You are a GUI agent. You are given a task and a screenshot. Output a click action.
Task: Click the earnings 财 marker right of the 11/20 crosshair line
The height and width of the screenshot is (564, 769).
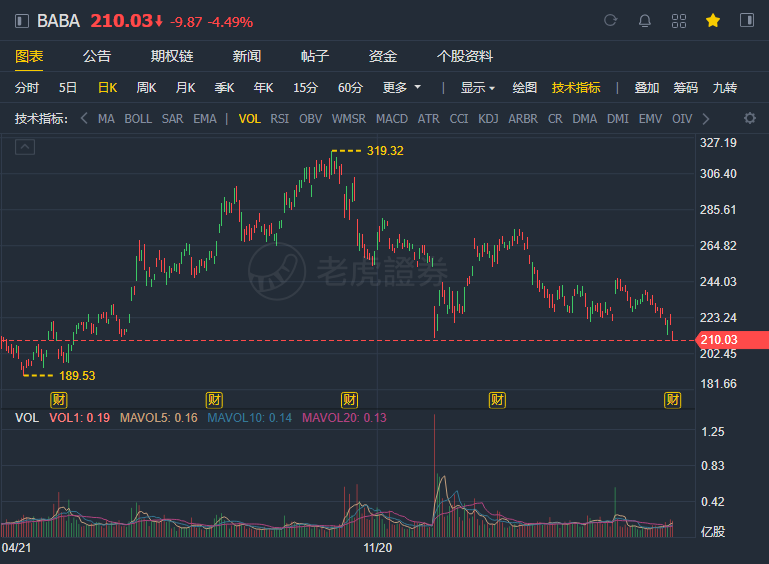point(497,400)
